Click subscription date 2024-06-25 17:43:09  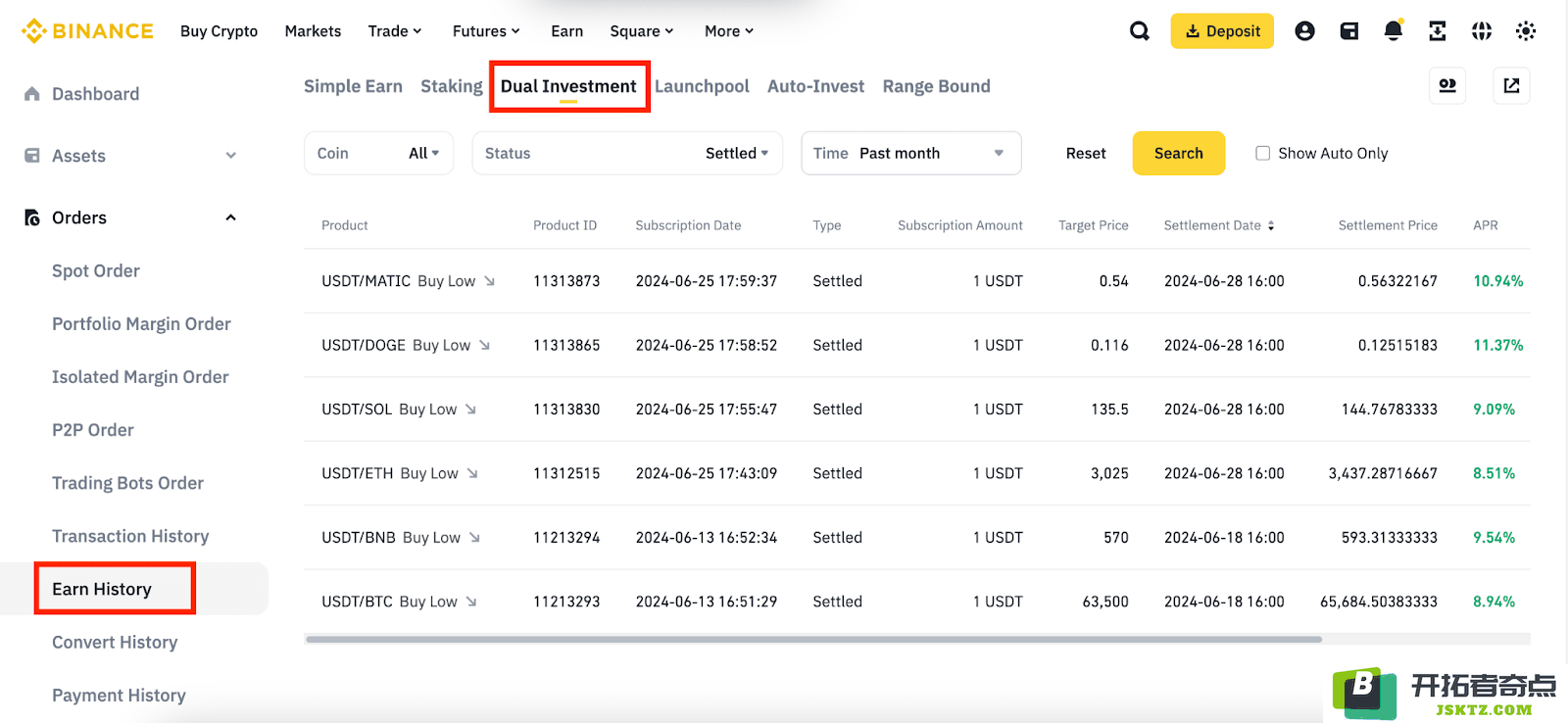(x=707, y=473)
